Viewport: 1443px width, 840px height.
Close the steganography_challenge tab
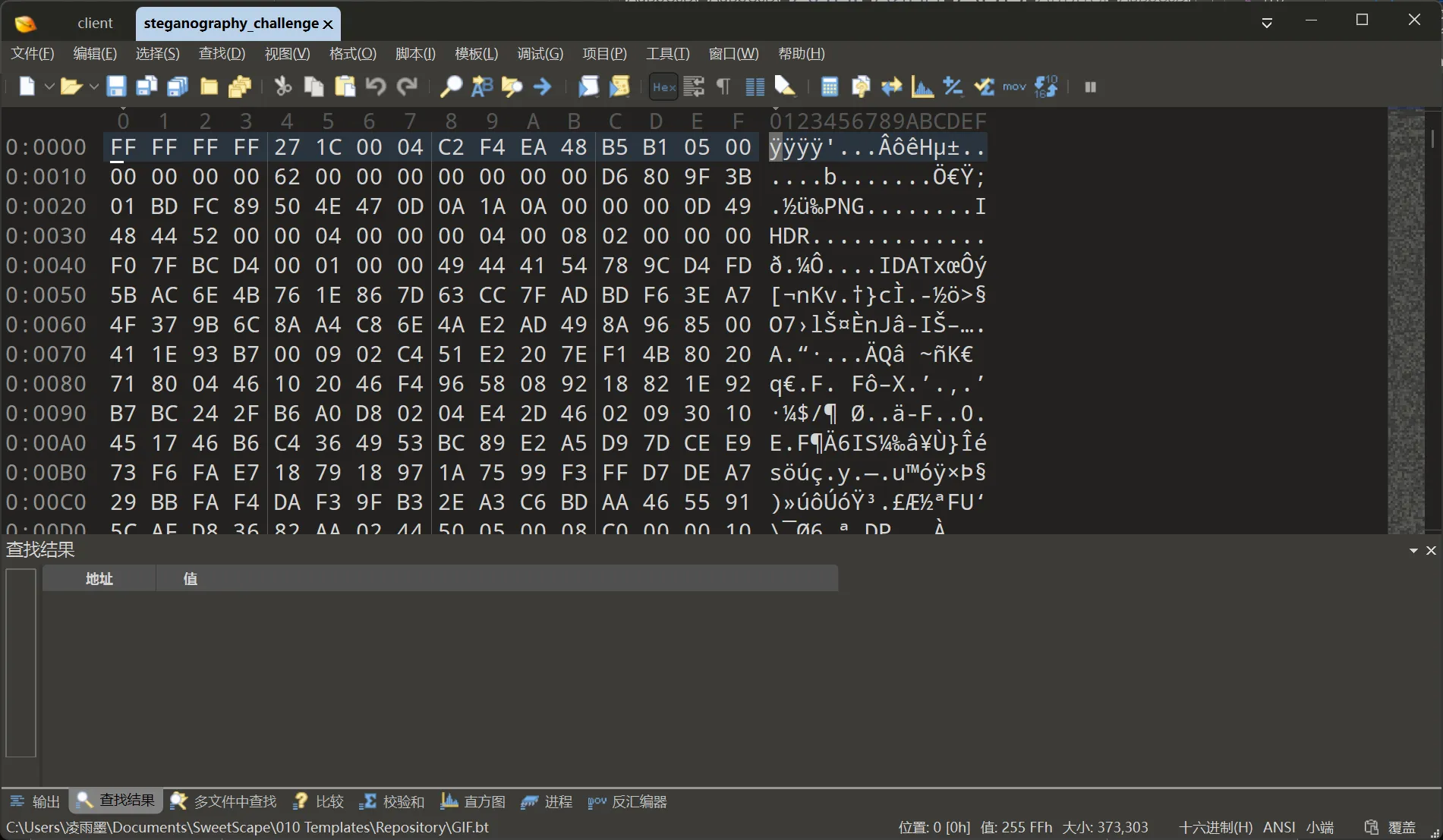point(328,24)
